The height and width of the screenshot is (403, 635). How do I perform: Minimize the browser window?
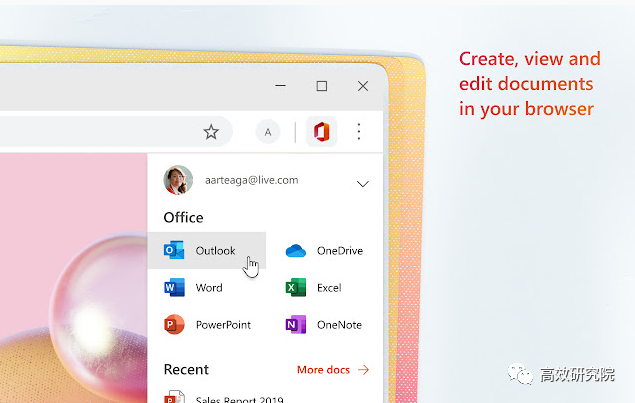pos(281,86)
